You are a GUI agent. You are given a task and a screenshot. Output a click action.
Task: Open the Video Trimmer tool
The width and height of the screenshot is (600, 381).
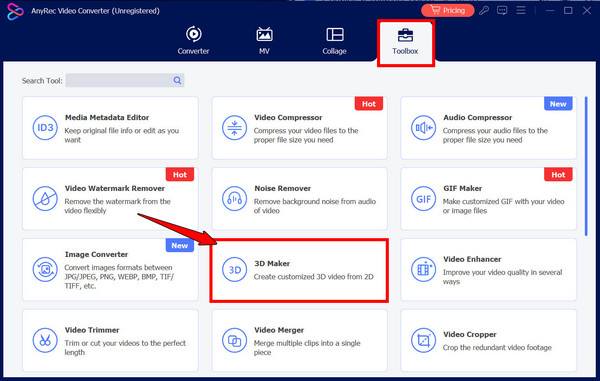(x=110, y=340)
